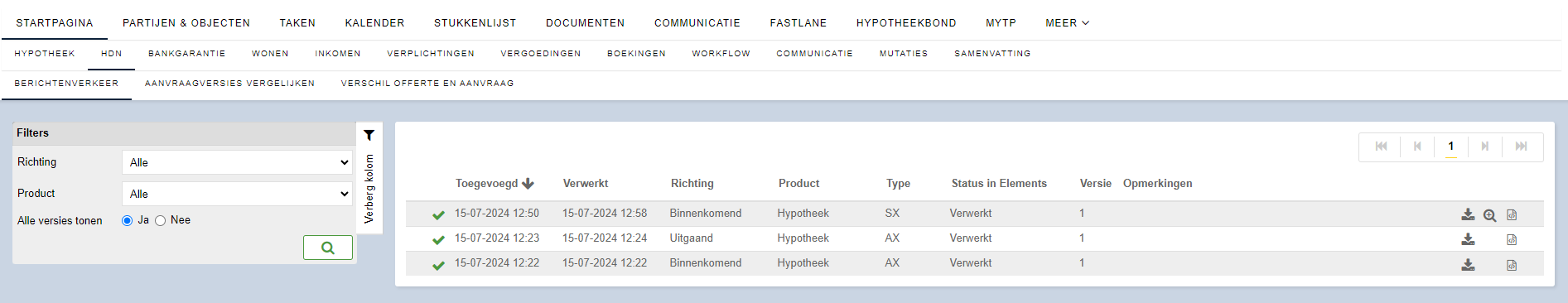
Task: Open magnifier view for SX row
Action: coord(1489,215)
